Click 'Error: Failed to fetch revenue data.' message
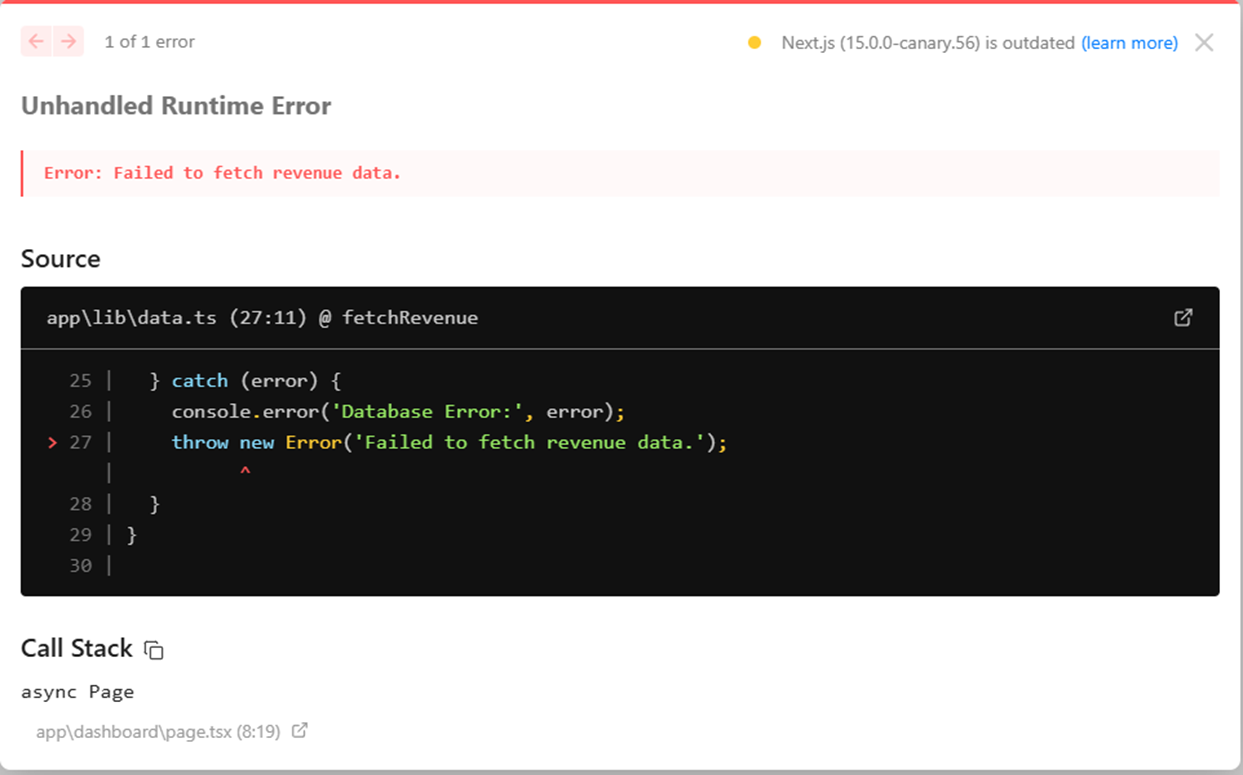Image resolution: width=1243 pixels, height=775 pixels. tap(222, 173)
